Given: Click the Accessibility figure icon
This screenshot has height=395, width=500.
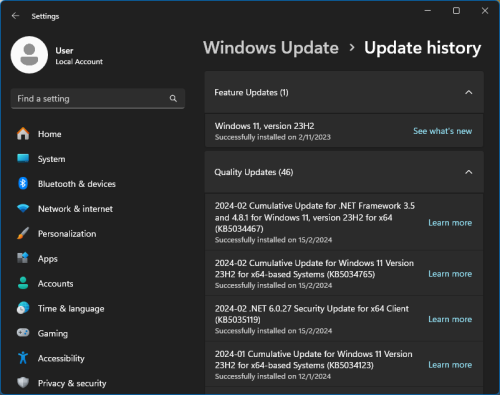Looking at the screenshot, I should pos(23,358).
